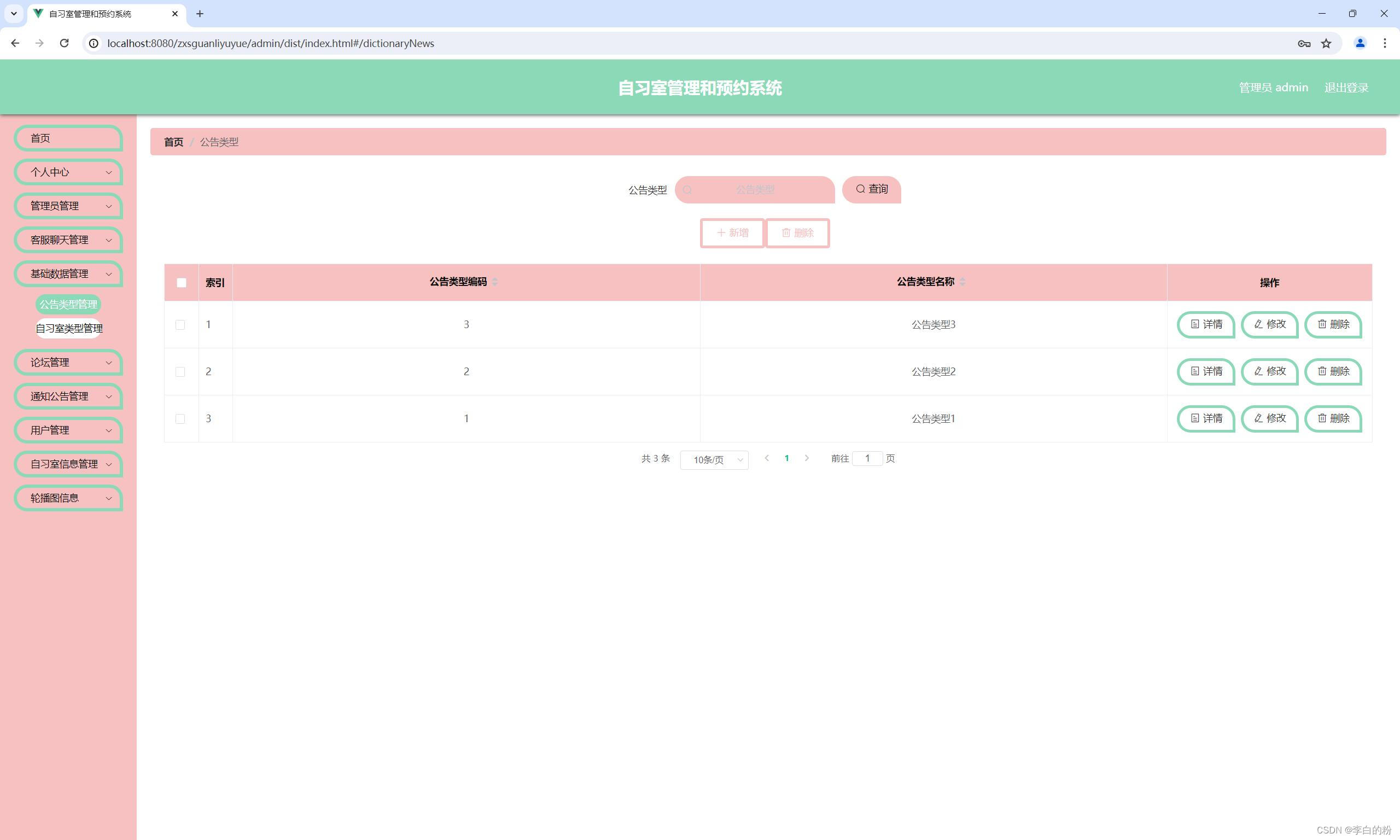Viewport: 1400px width, 840px height.
Task: Click the 退出登录 logout link
Action: point(1346,87)
